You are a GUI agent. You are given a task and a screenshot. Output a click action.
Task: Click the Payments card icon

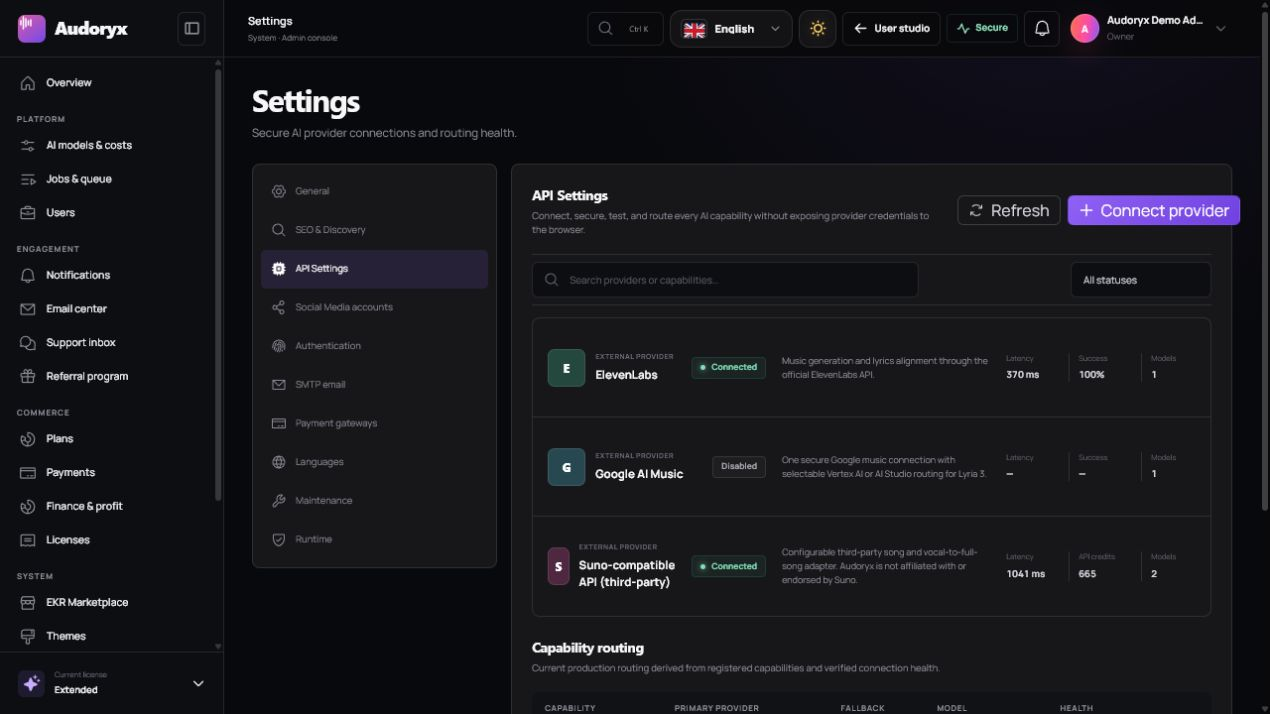pyautogui.click(x=28, y=473)
